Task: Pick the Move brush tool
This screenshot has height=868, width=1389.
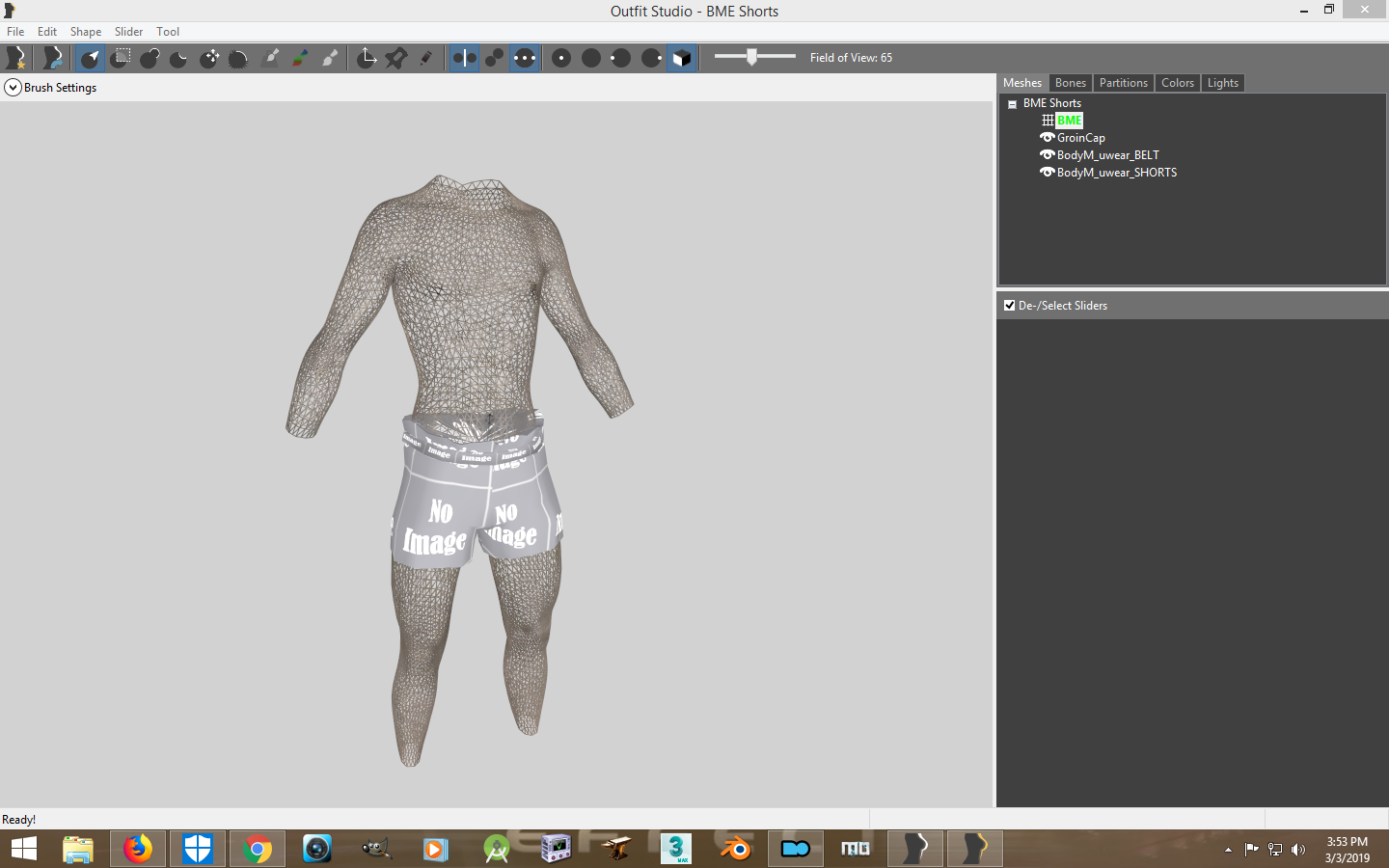Action: (x=209, y=58)
